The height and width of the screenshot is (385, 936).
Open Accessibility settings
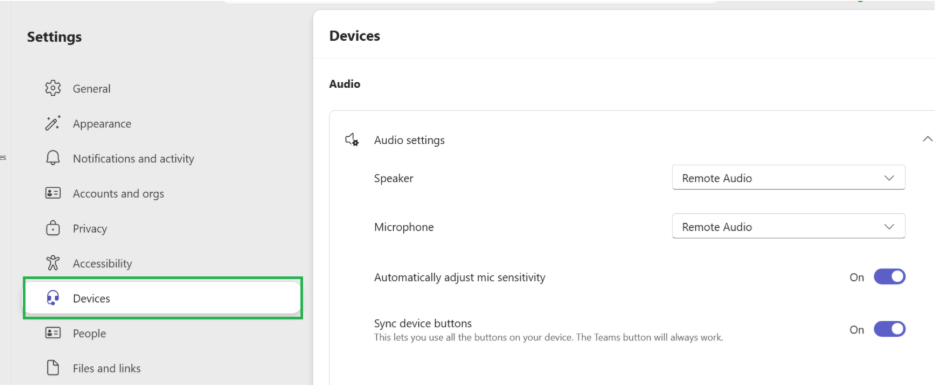point(162,263)
